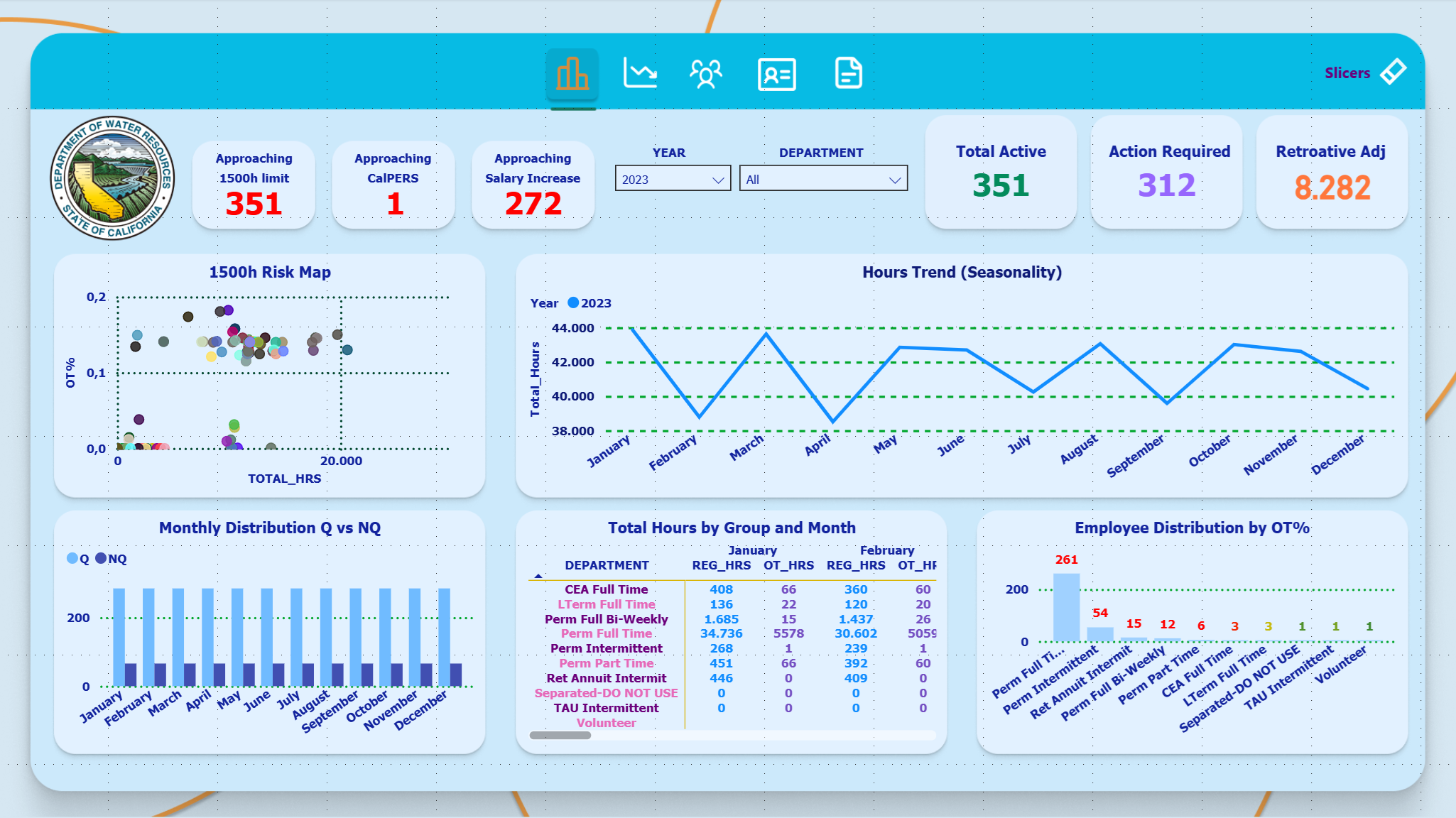
Task: Click the Approaching 1500h limit card
Action: (x=254, y=185)
